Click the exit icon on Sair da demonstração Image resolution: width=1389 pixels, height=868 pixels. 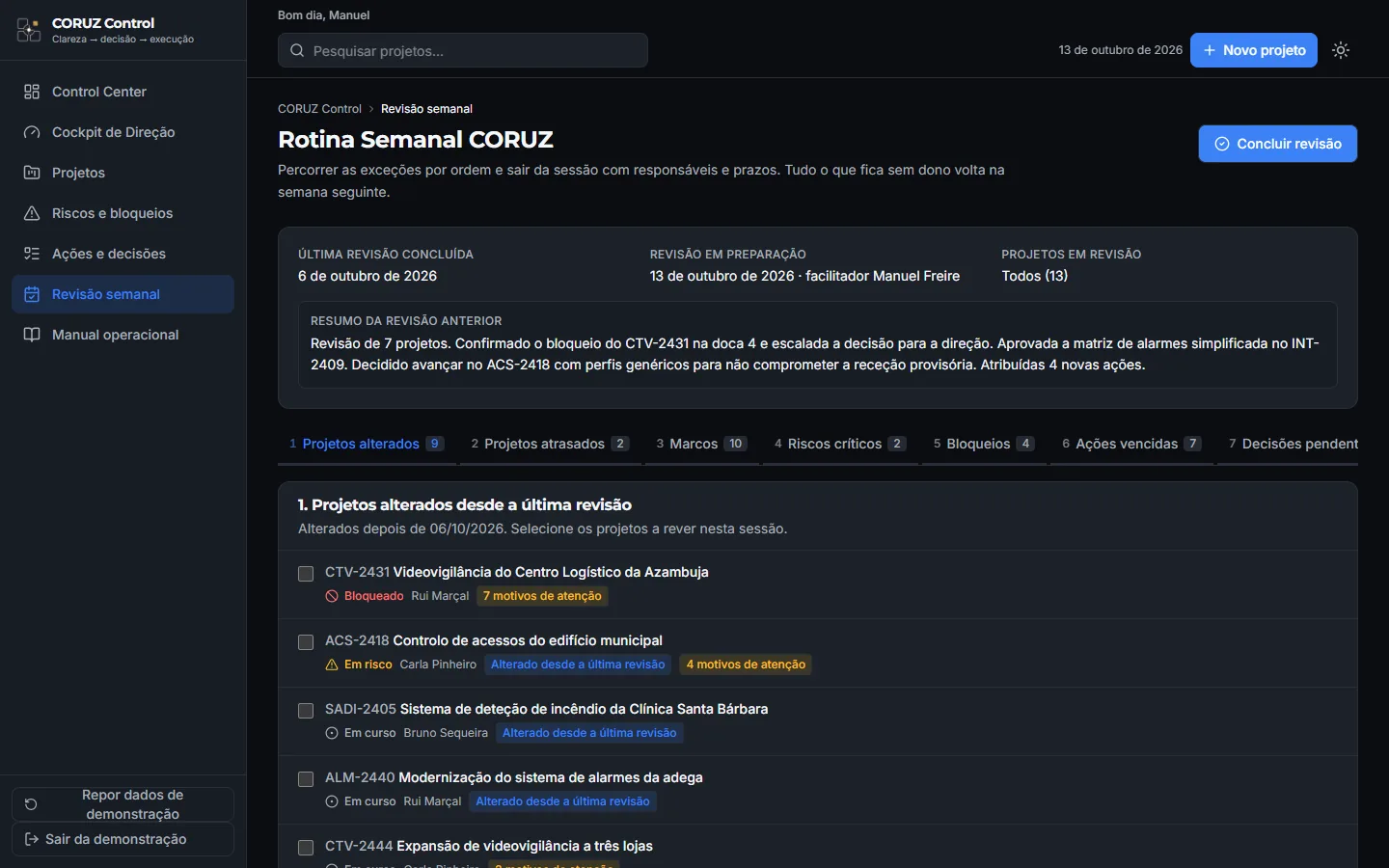[31, 839]
